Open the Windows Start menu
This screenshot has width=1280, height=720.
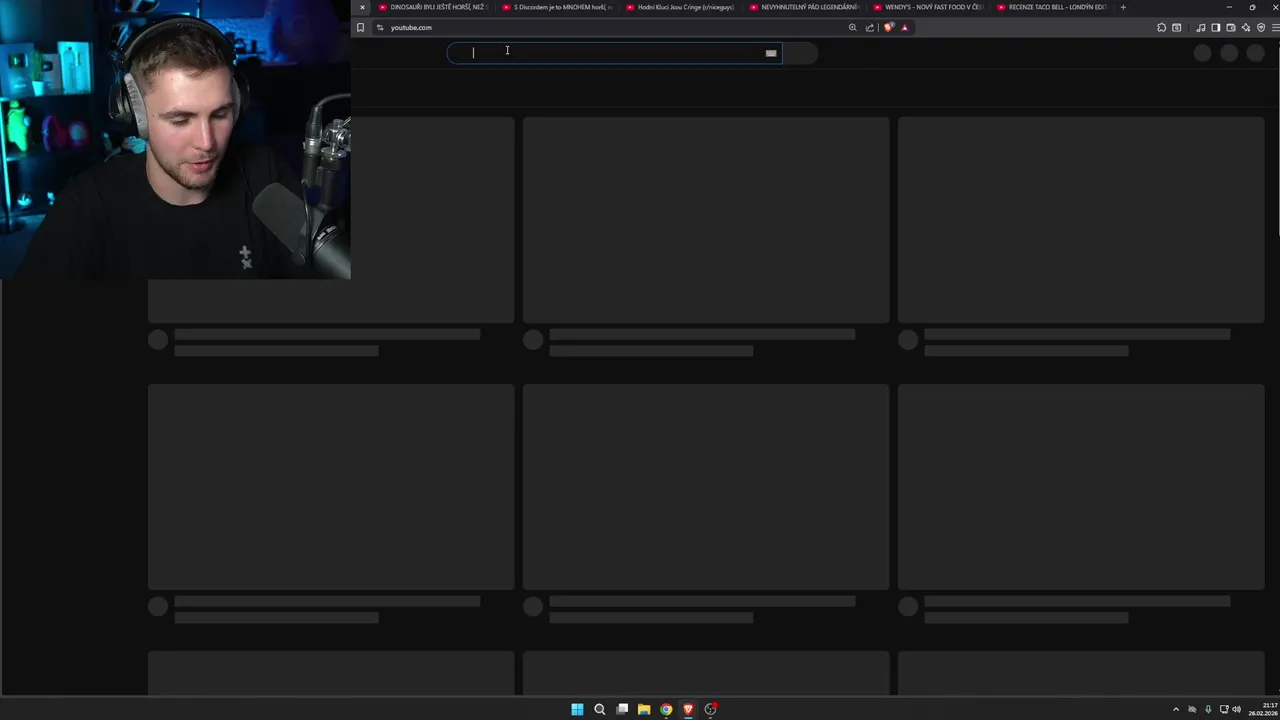pos(577,709)
